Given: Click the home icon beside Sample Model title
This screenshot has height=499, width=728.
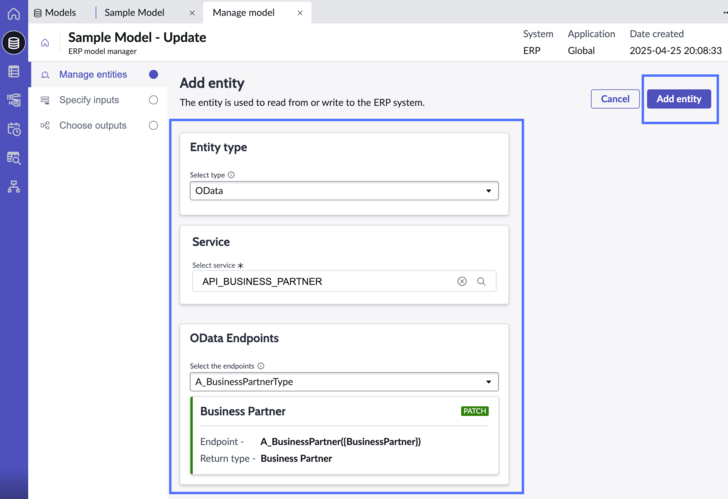Looking at the screenshot, I should 45,43.
